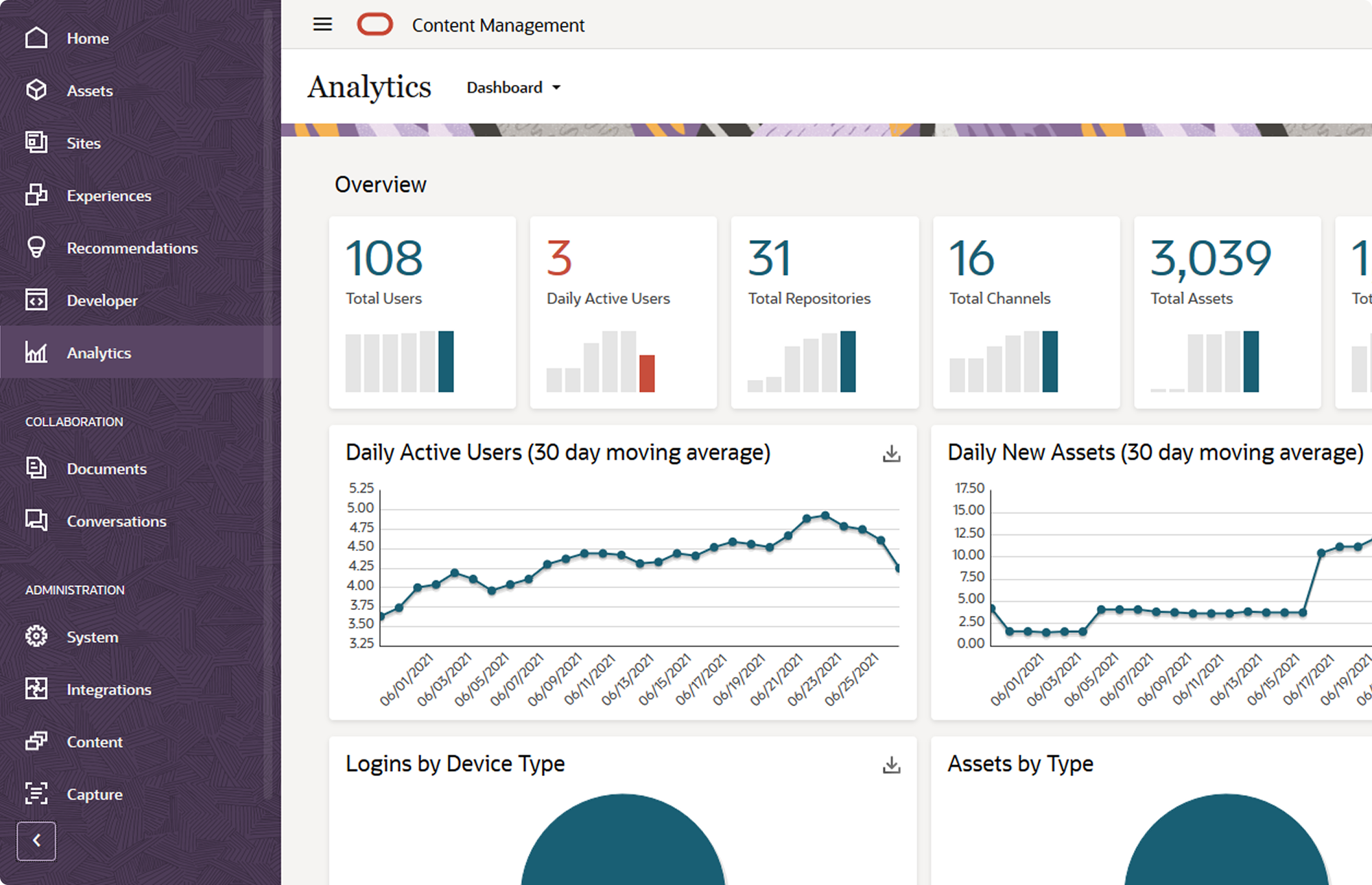Viewport: 1372px width, 885px height.
Task: Click the Total Assets 3,039 card
Action: coord(1227,312)
